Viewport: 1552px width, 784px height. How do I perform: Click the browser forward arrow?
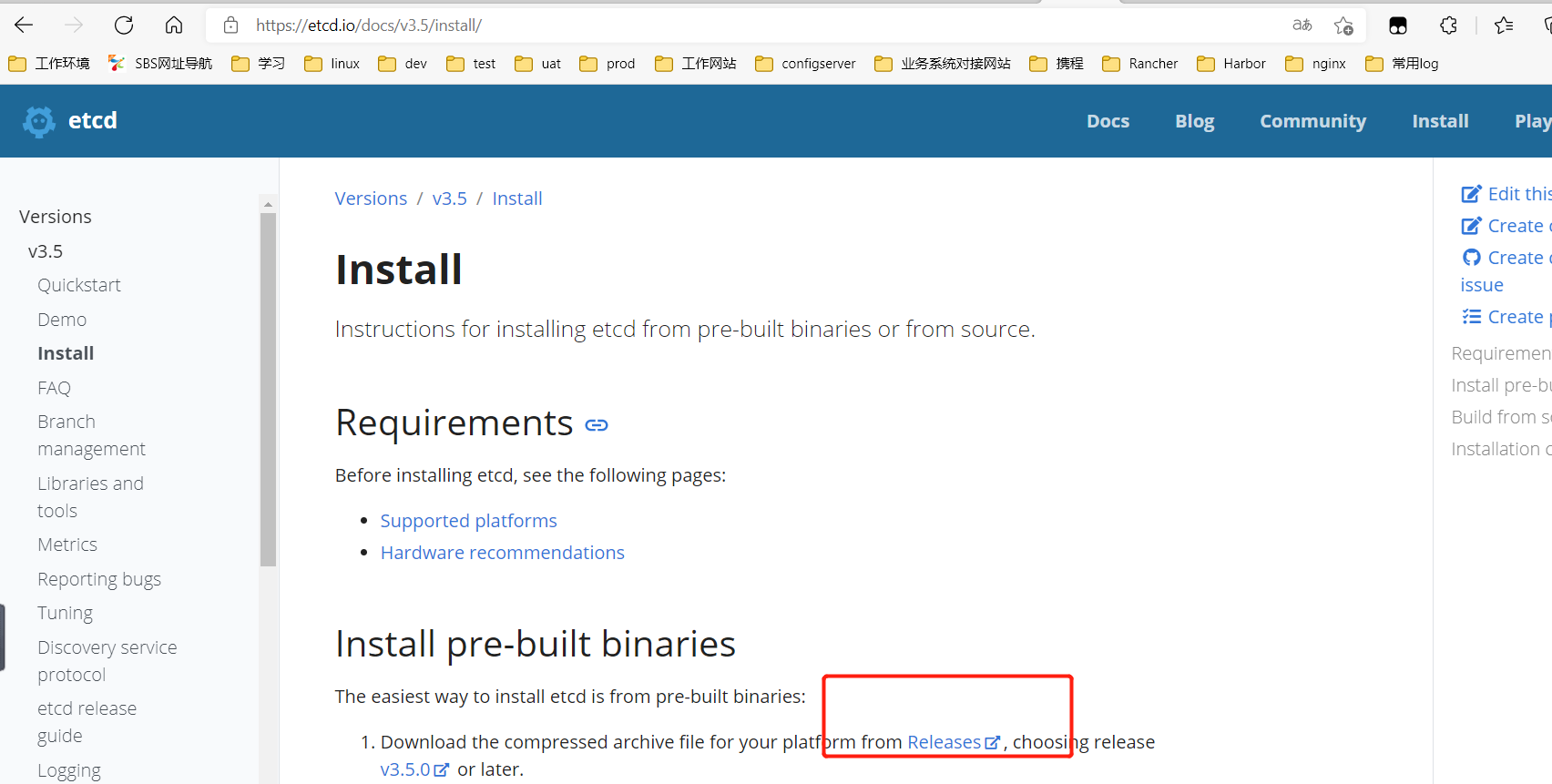click(74, 25)
